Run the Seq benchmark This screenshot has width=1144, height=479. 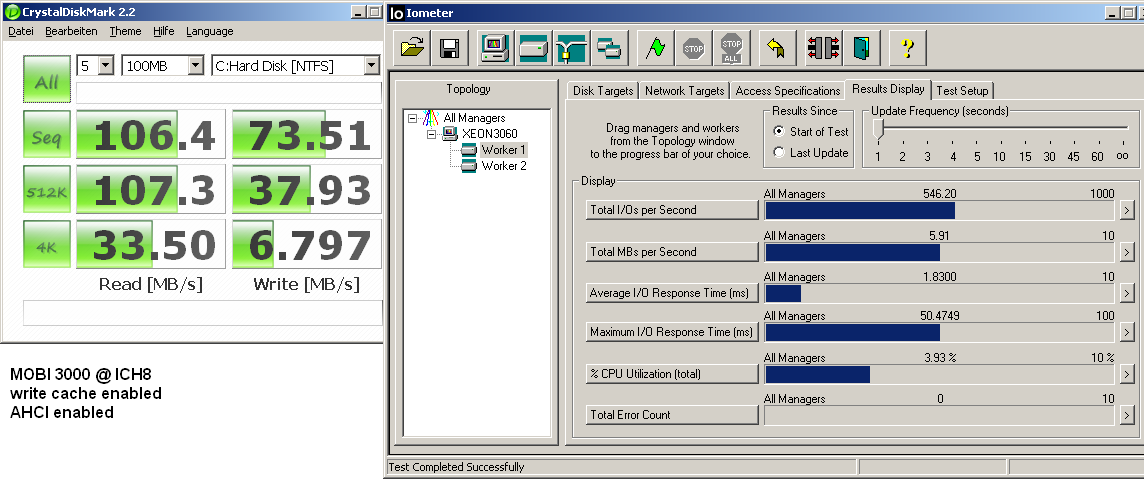click(47, 134)
